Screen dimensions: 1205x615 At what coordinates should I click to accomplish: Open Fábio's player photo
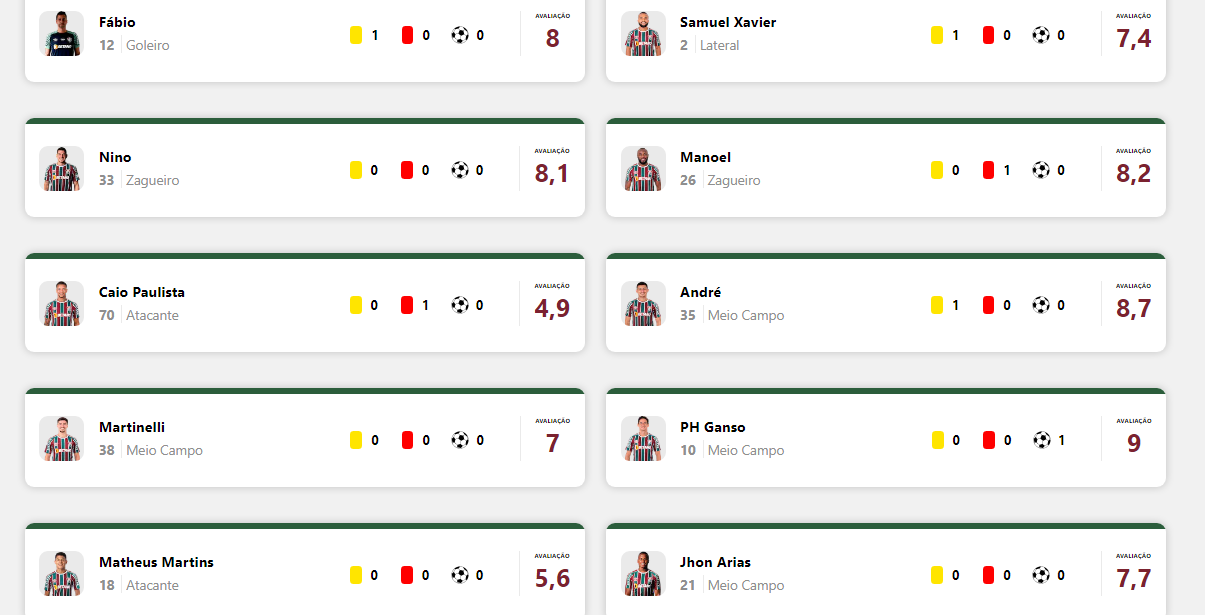coord(61,34)
